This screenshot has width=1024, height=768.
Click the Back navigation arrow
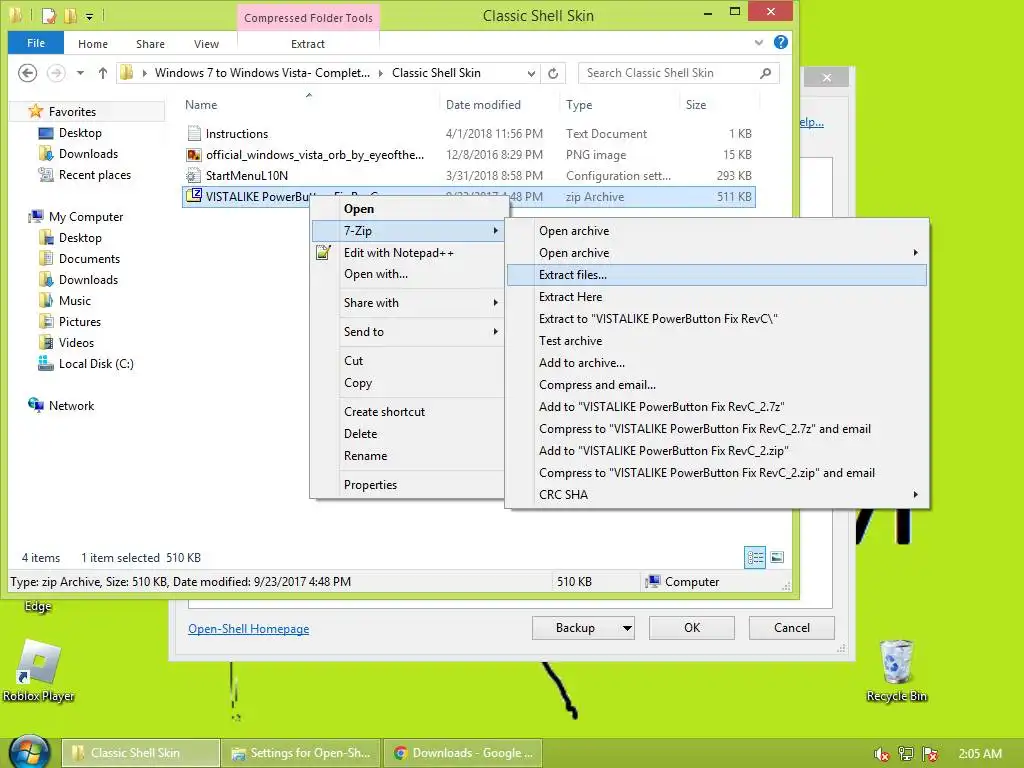27,72
